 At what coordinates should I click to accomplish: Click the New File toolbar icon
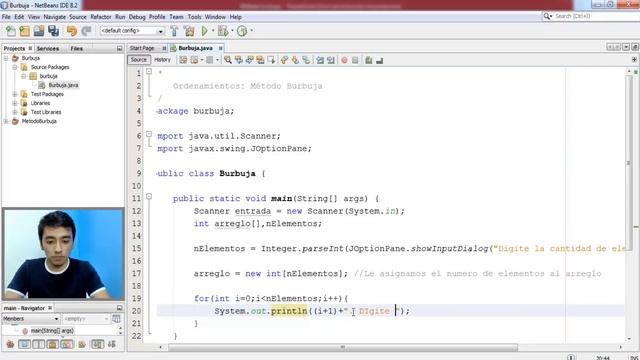(11, 31)
